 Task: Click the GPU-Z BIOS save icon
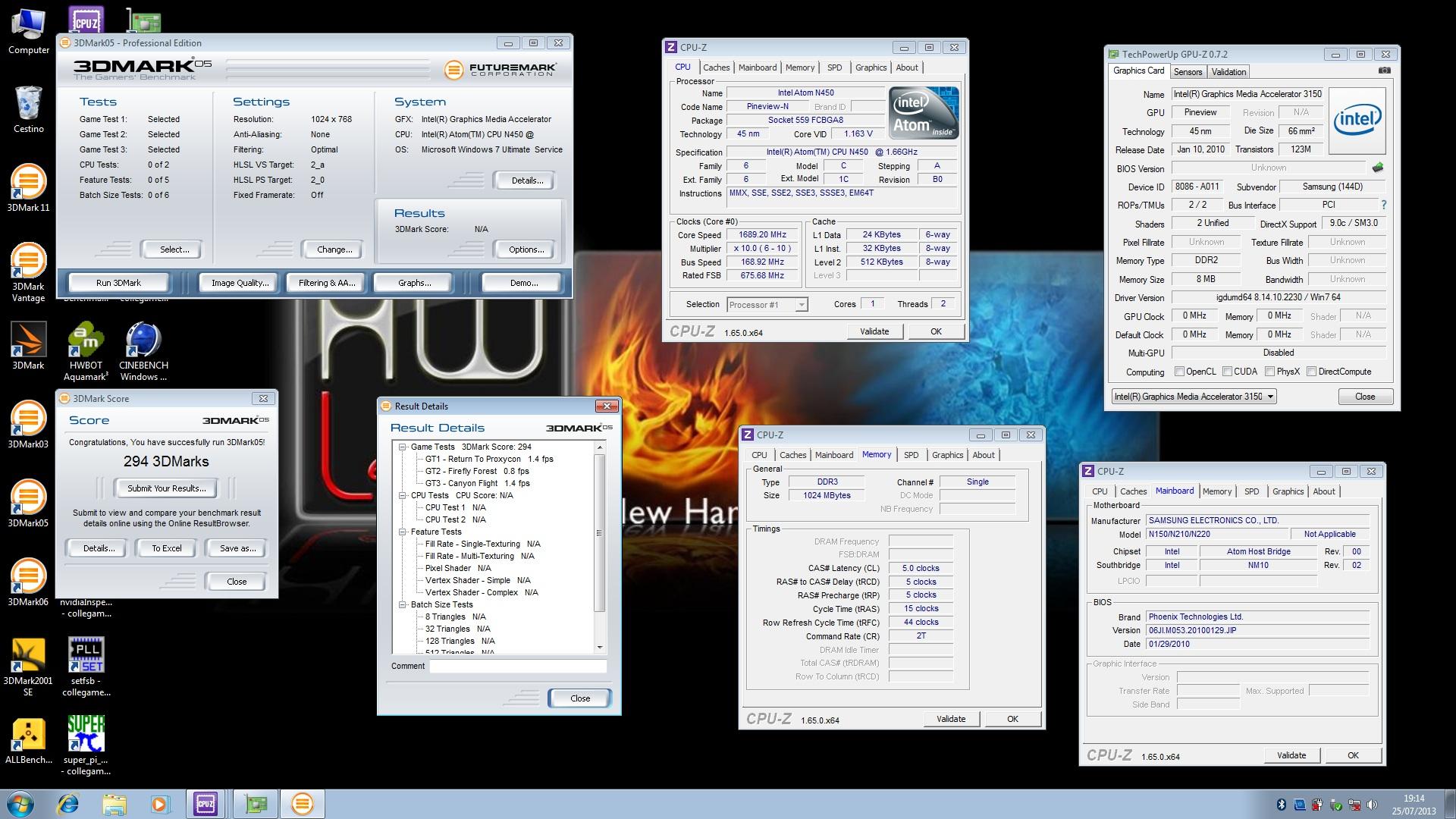[1378, 168]
